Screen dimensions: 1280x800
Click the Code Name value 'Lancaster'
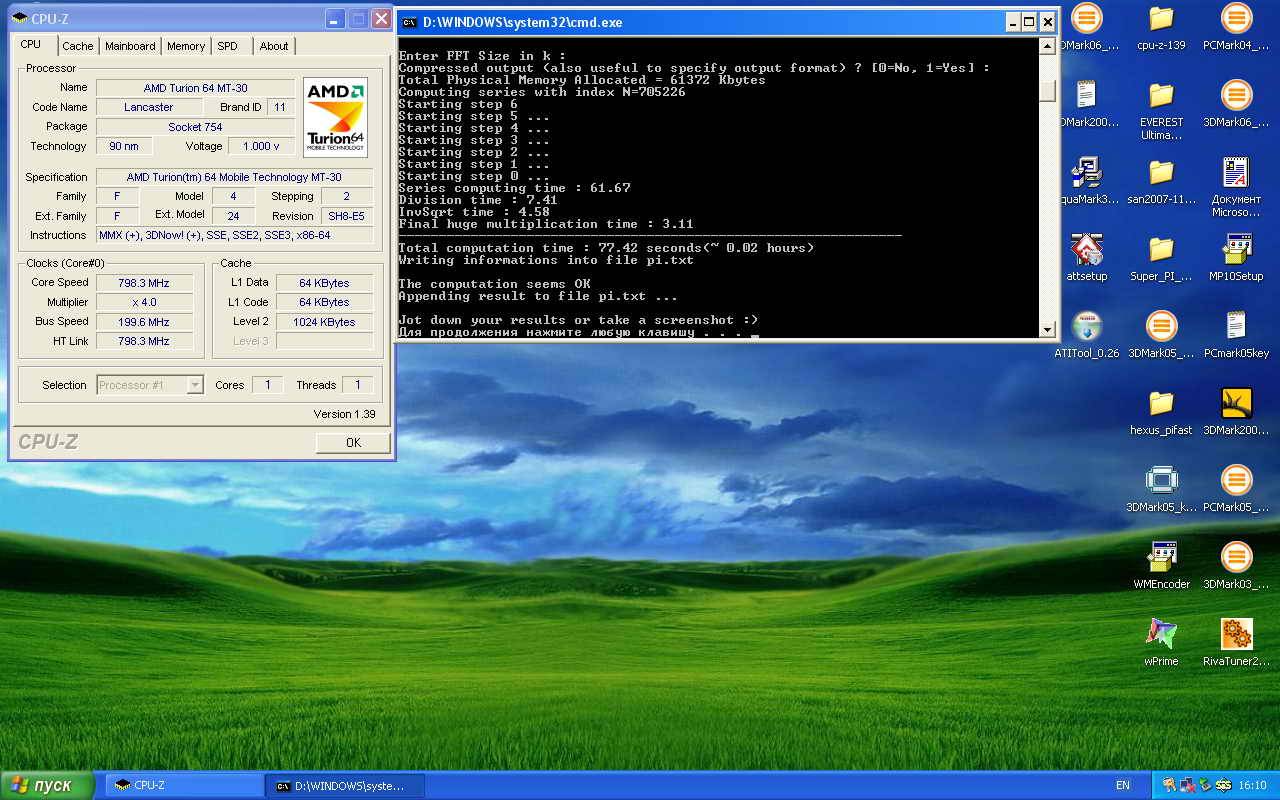149,107
